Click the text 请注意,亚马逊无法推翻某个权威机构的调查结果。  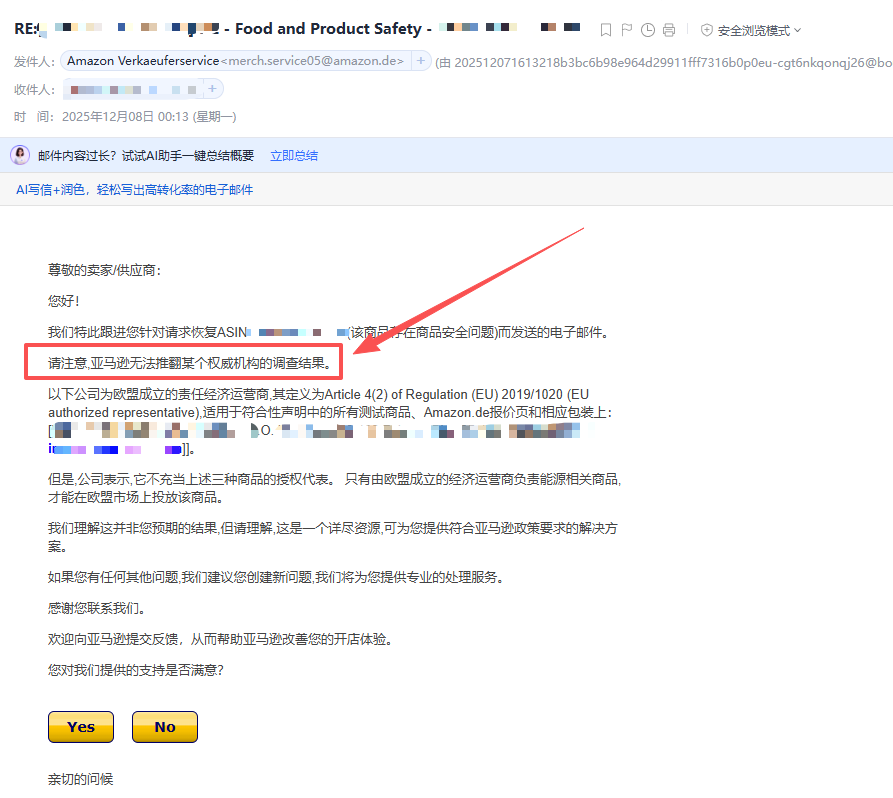pyautogui.click(x=190, y=363)
